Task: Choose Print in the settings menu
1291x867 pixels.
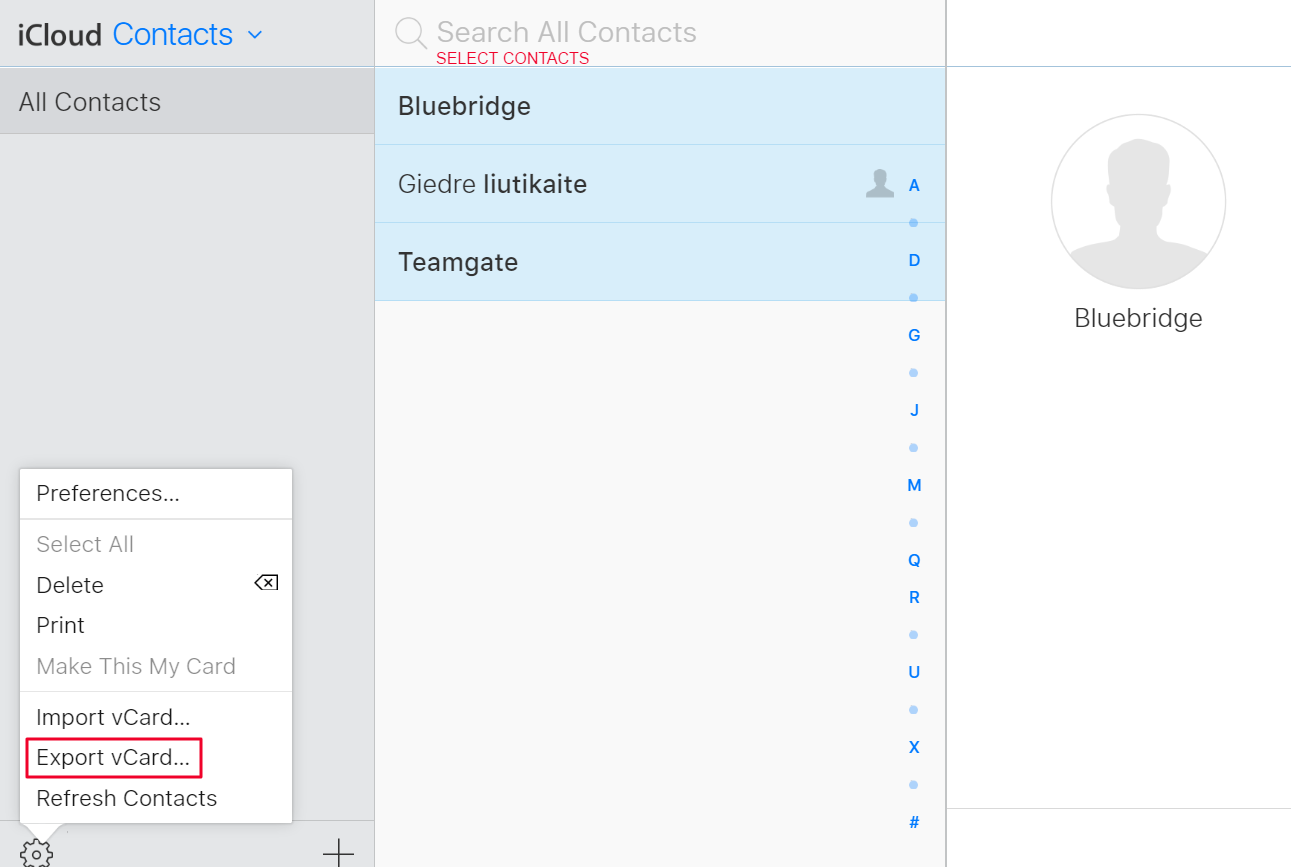Action: tap(156, 625)
